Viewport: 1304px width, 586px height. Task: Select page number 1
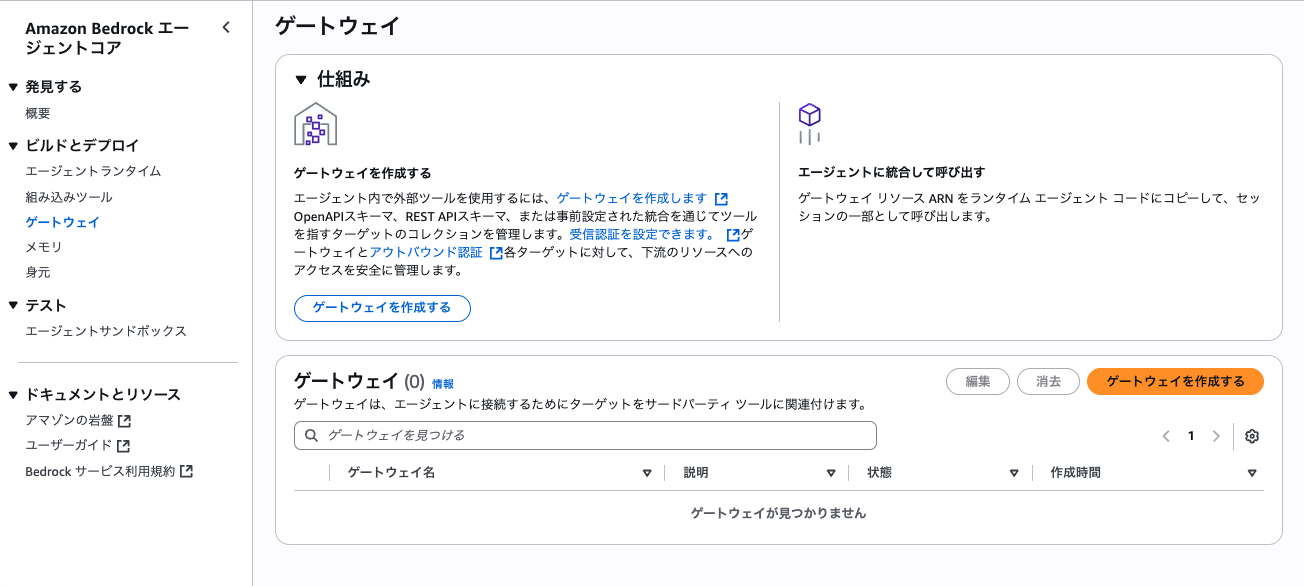pos(1191,436)
